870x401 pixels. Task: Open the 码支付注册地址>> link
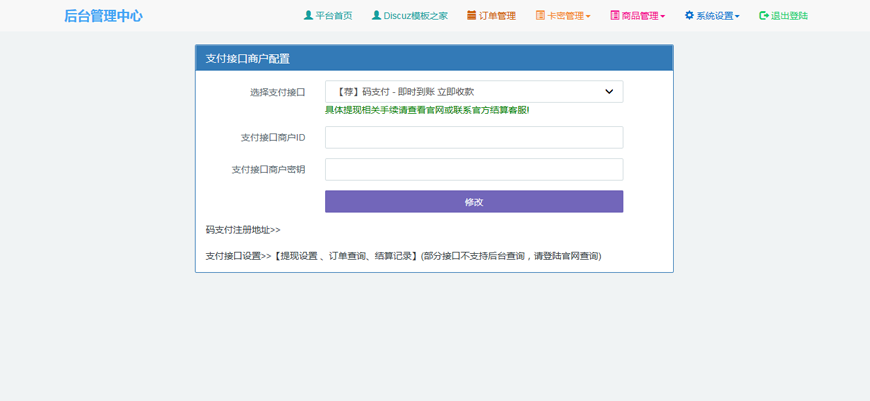(x=243, y=230)
